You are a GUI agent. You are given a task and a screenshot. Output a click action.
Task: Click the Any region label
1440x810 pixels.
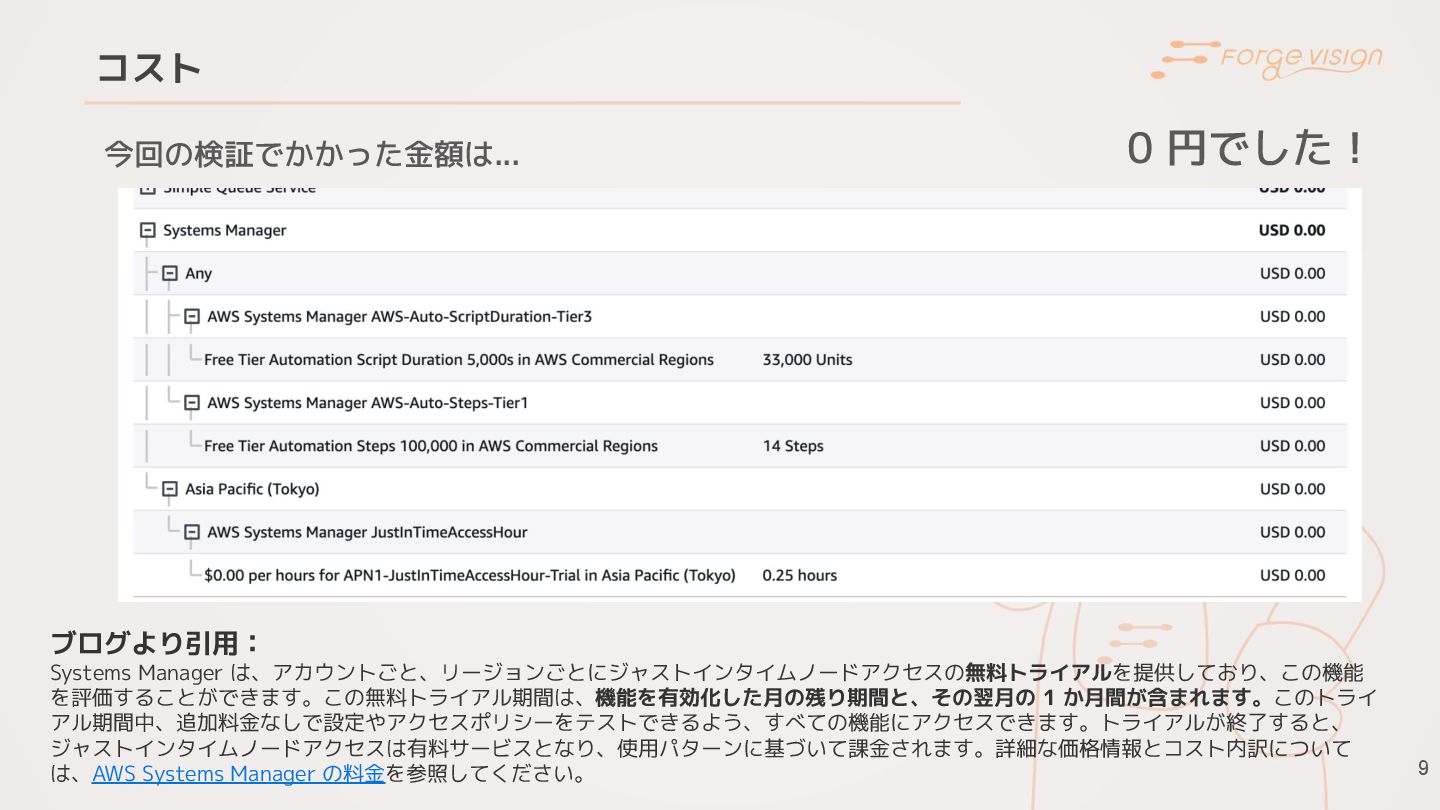point(198,273)
